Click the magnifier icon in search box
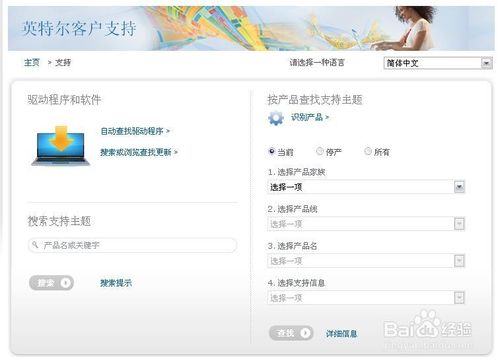The height and width of the screenshot is (363, 500). (x=35, y=245)
